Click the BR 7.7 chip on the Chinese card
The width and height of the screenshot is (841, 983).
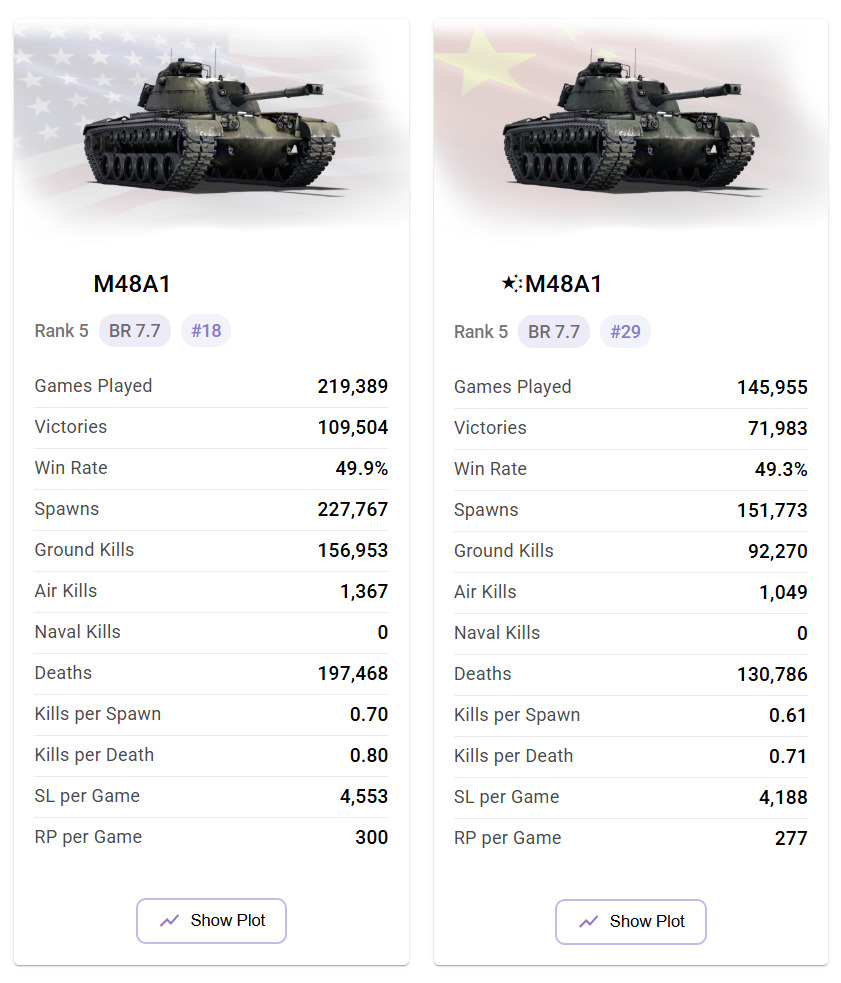(x=554, y=332)
